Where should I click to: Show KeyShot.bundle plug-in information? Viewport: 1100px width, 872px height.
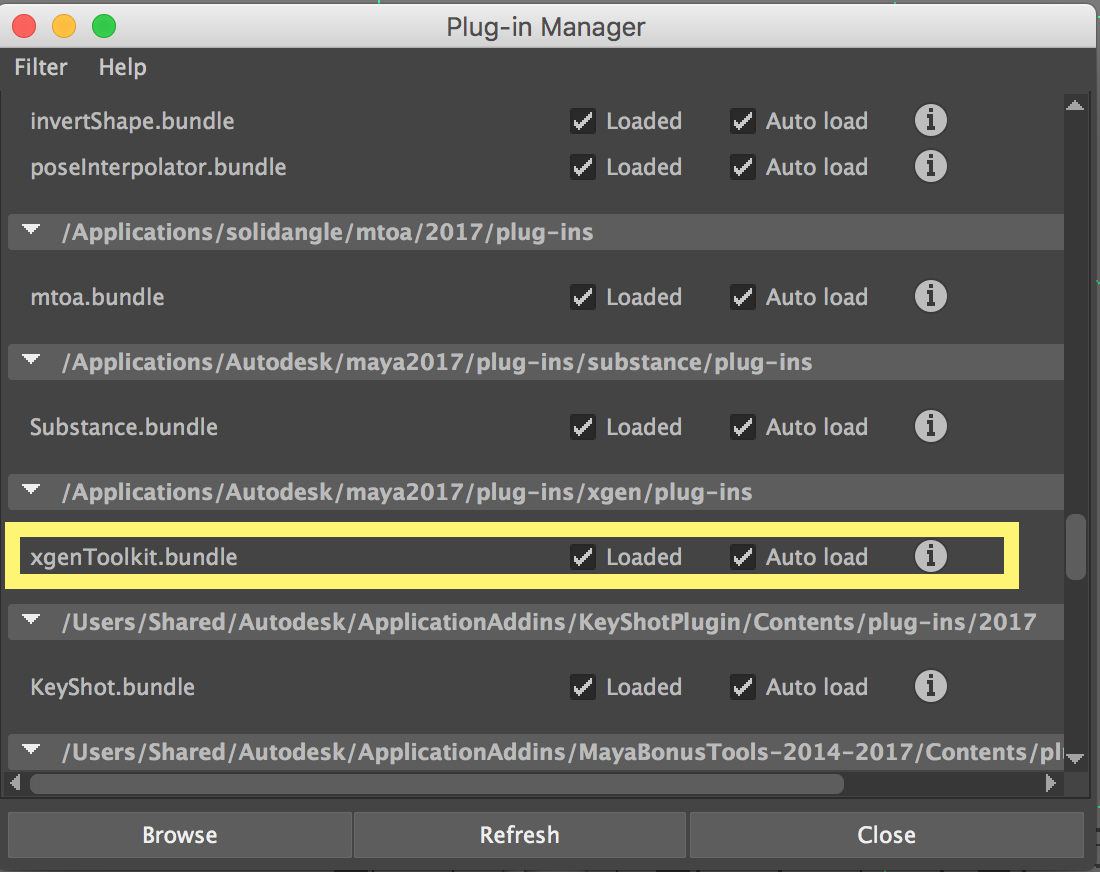pyautogui.click(x=930, y=686)
